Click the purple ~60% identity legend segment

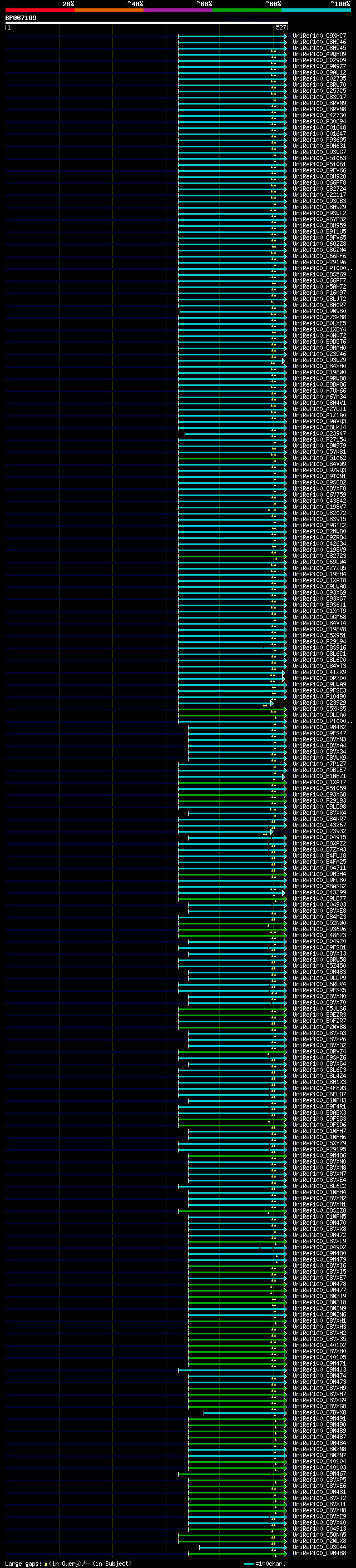(x=177, y=10)
